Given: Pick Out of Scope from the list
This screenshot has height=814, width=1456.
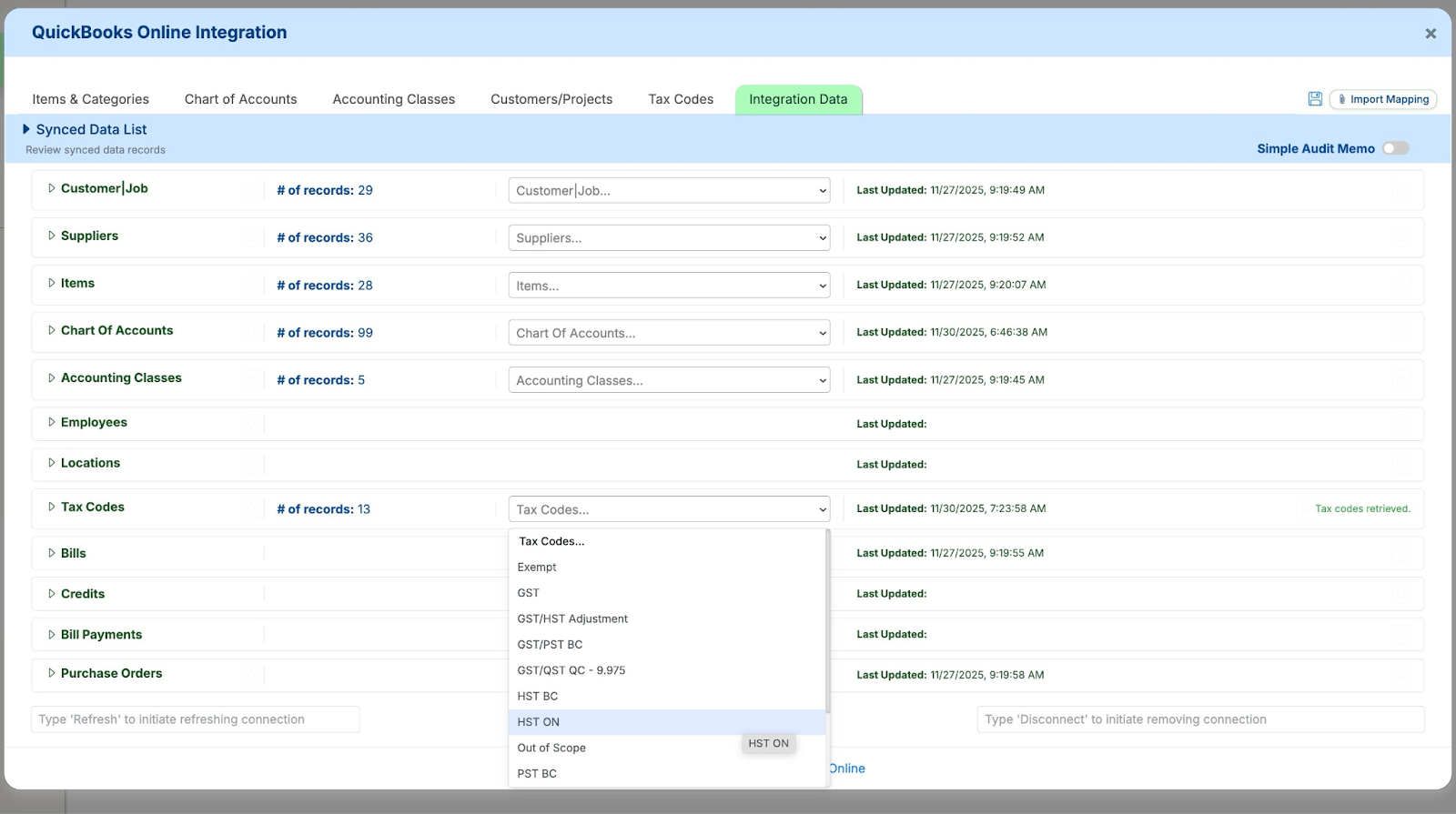Looking at the screenshot, I should (x=667, y=748).
